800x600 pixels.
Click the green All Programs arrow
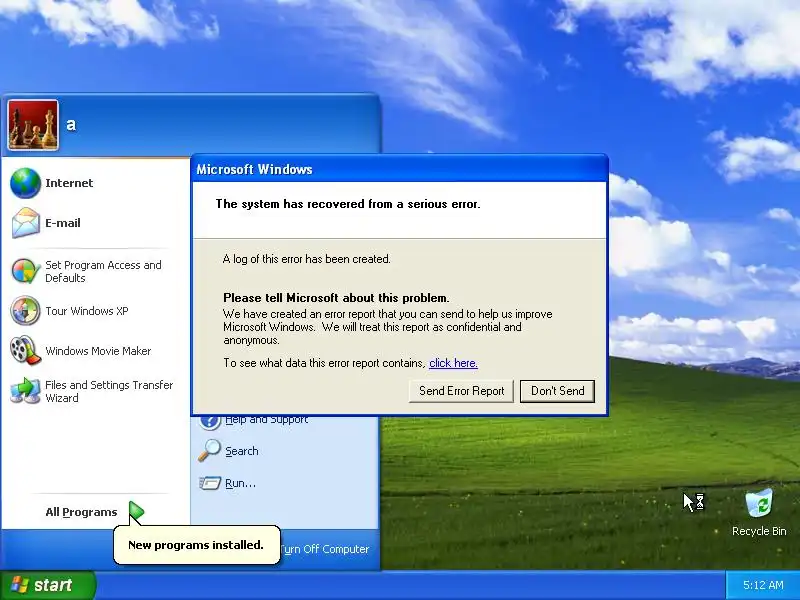(x=136, y=511)
